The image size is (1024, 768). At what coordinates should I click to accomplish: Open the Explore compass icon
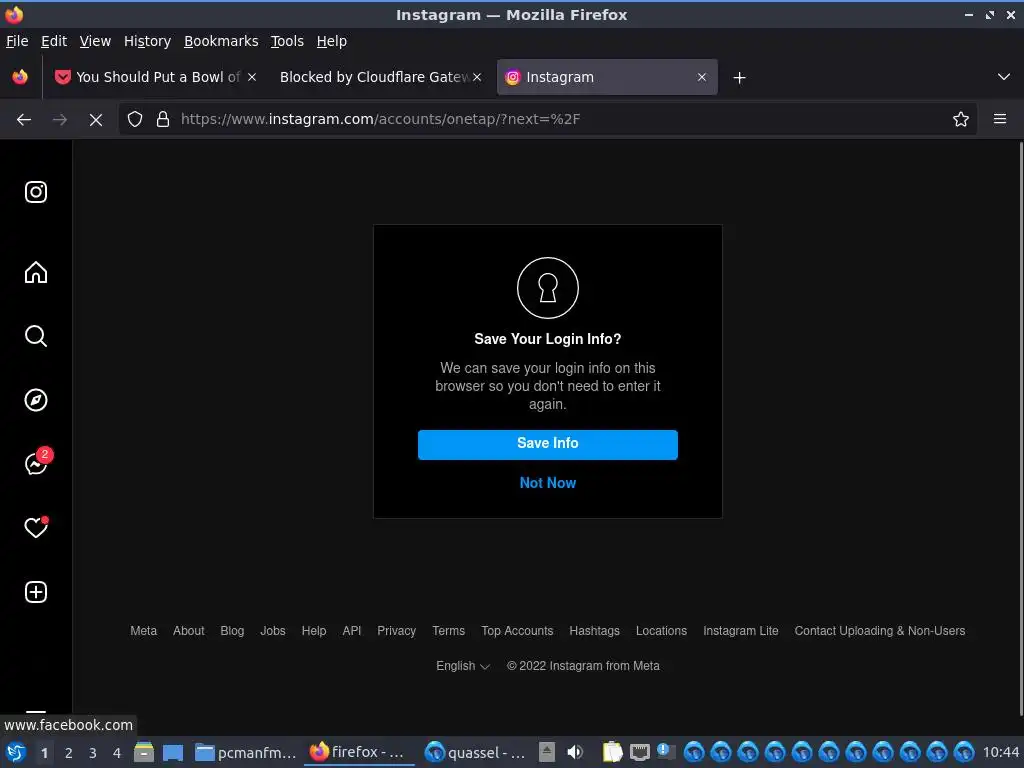click(36, 400)
